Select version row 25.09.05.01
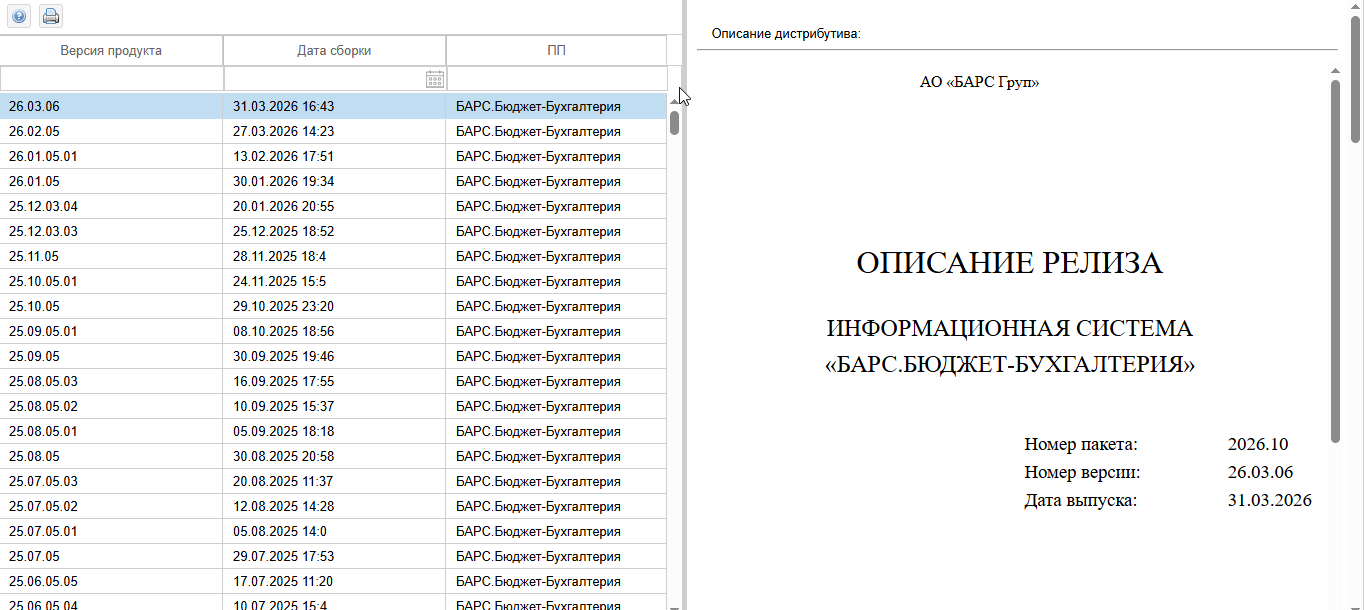This screenshot has width=1364, height=610. coord(333,331)
